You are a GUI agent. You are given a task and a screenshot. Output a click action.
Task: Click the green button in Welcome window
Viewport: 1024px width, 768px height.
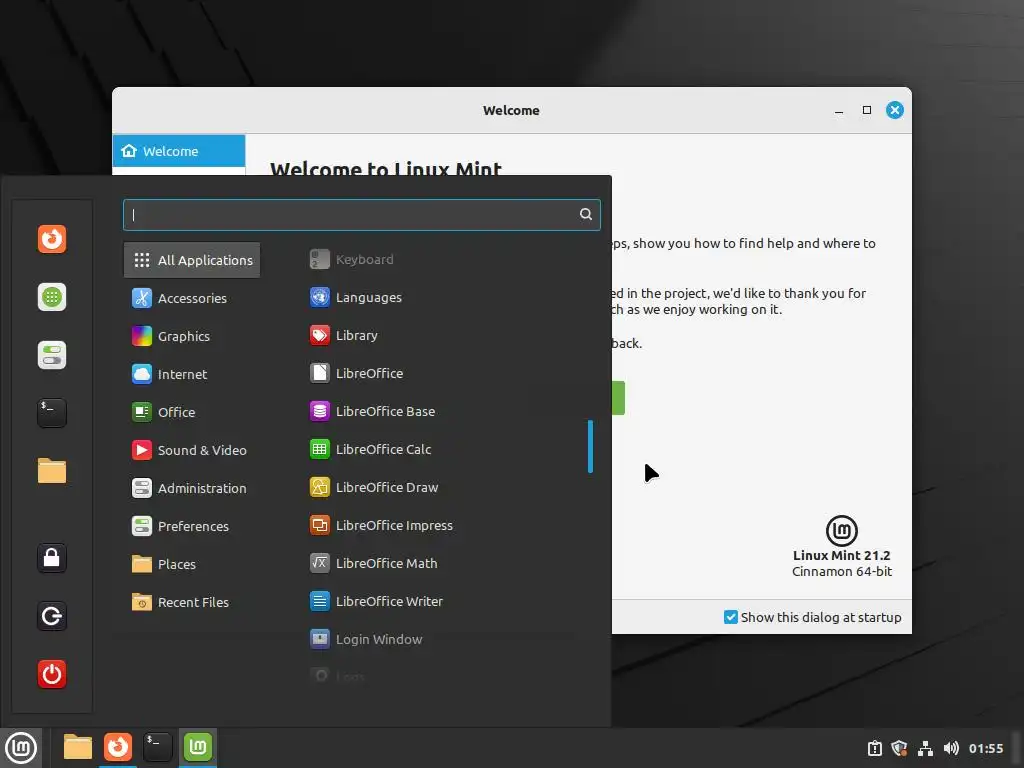618,398
